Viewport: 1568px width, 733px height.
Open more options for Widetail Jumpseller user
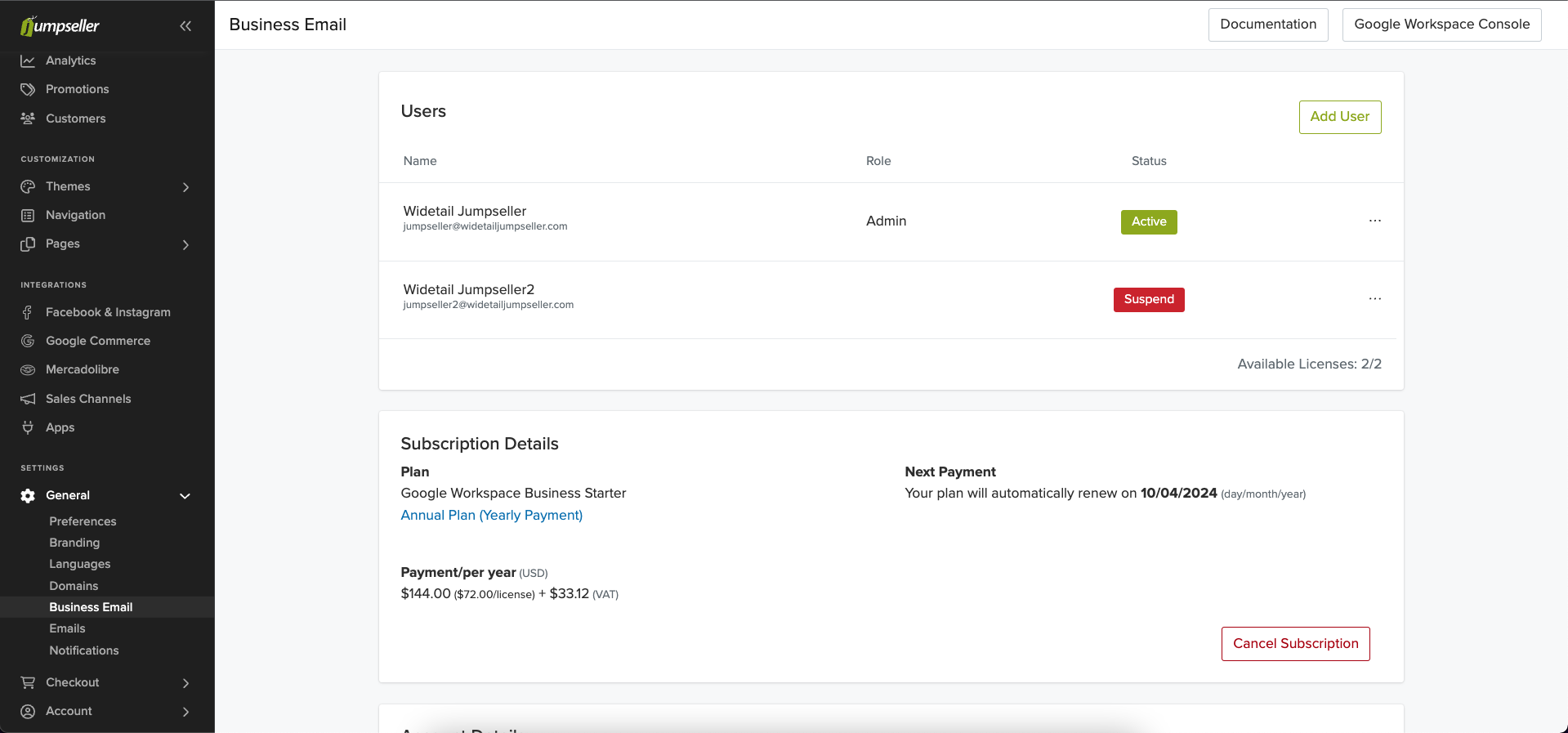coord(1375,221)
